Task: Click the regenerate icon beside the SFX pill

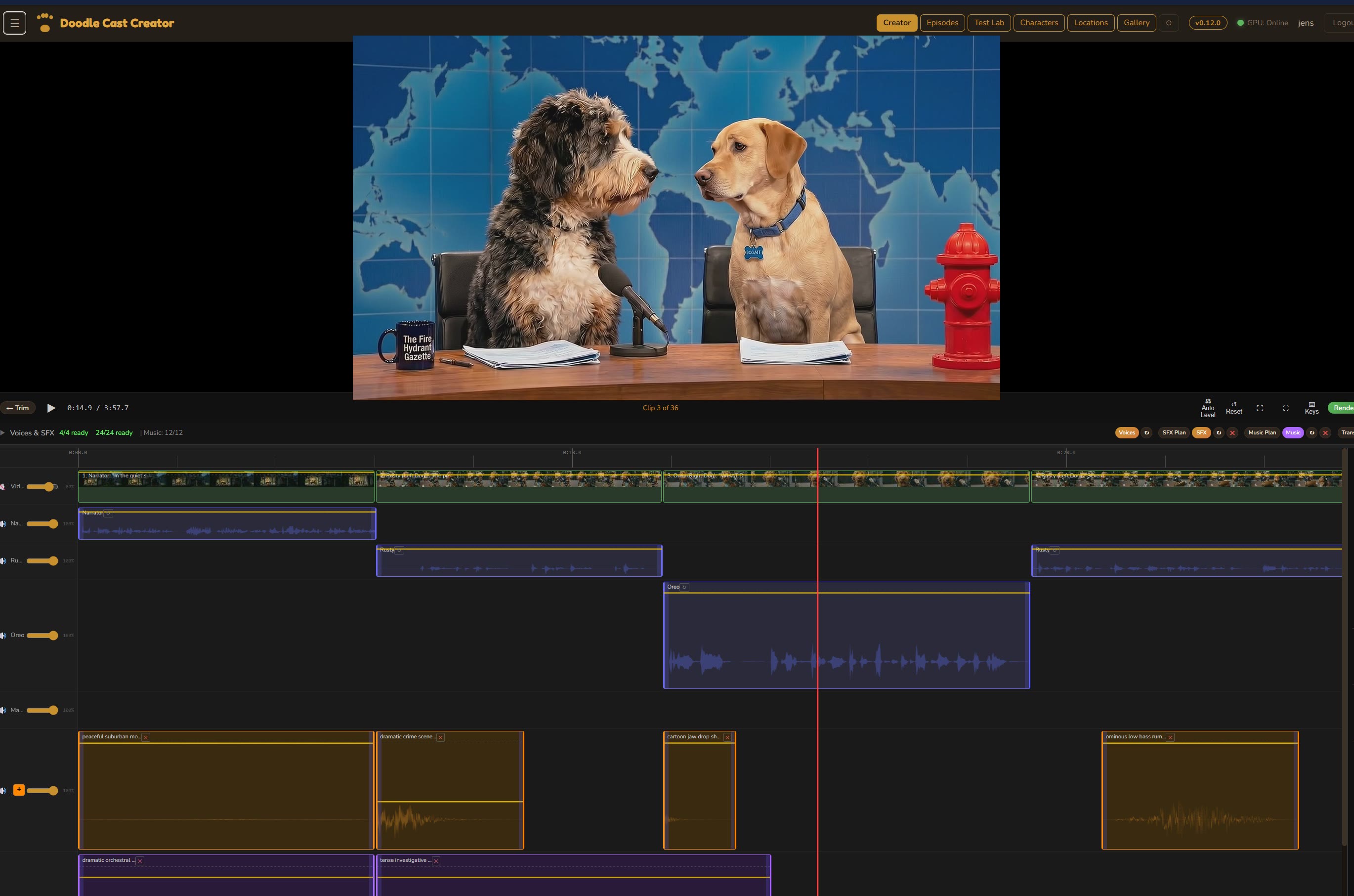Action: click(x=1219, y=432)
